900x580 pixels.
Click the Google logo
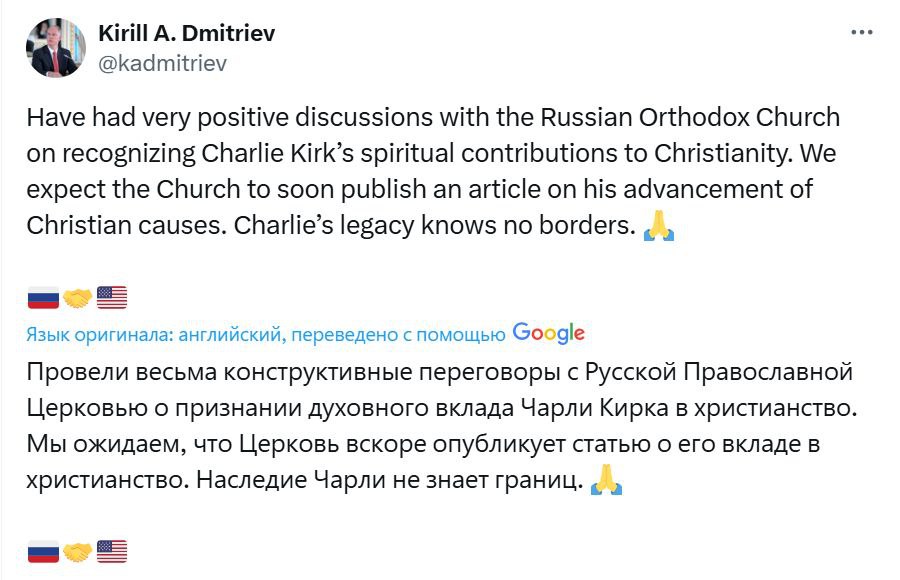click(x=548, y=333)
